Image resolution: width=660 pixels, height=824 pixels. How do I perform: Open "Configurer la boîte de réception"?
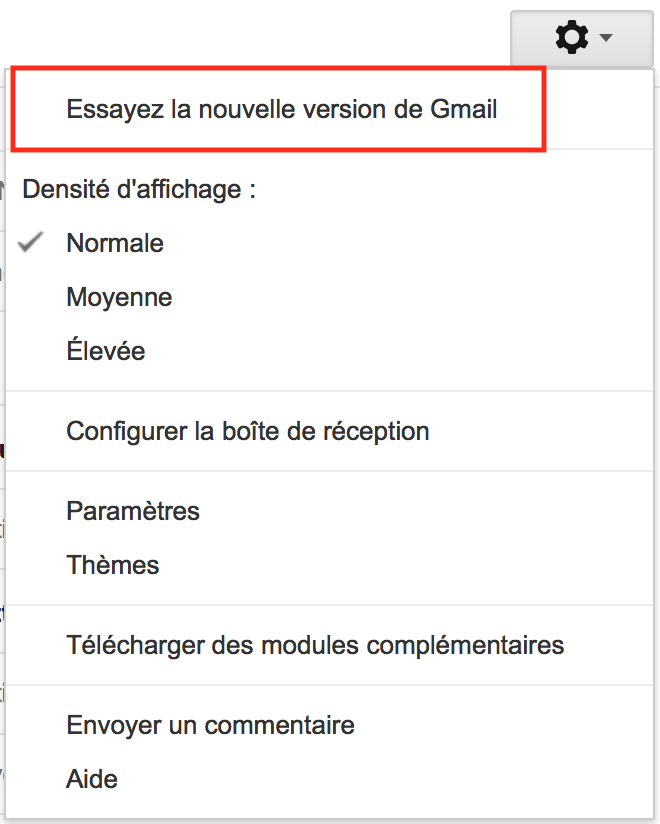pos(247,431)
